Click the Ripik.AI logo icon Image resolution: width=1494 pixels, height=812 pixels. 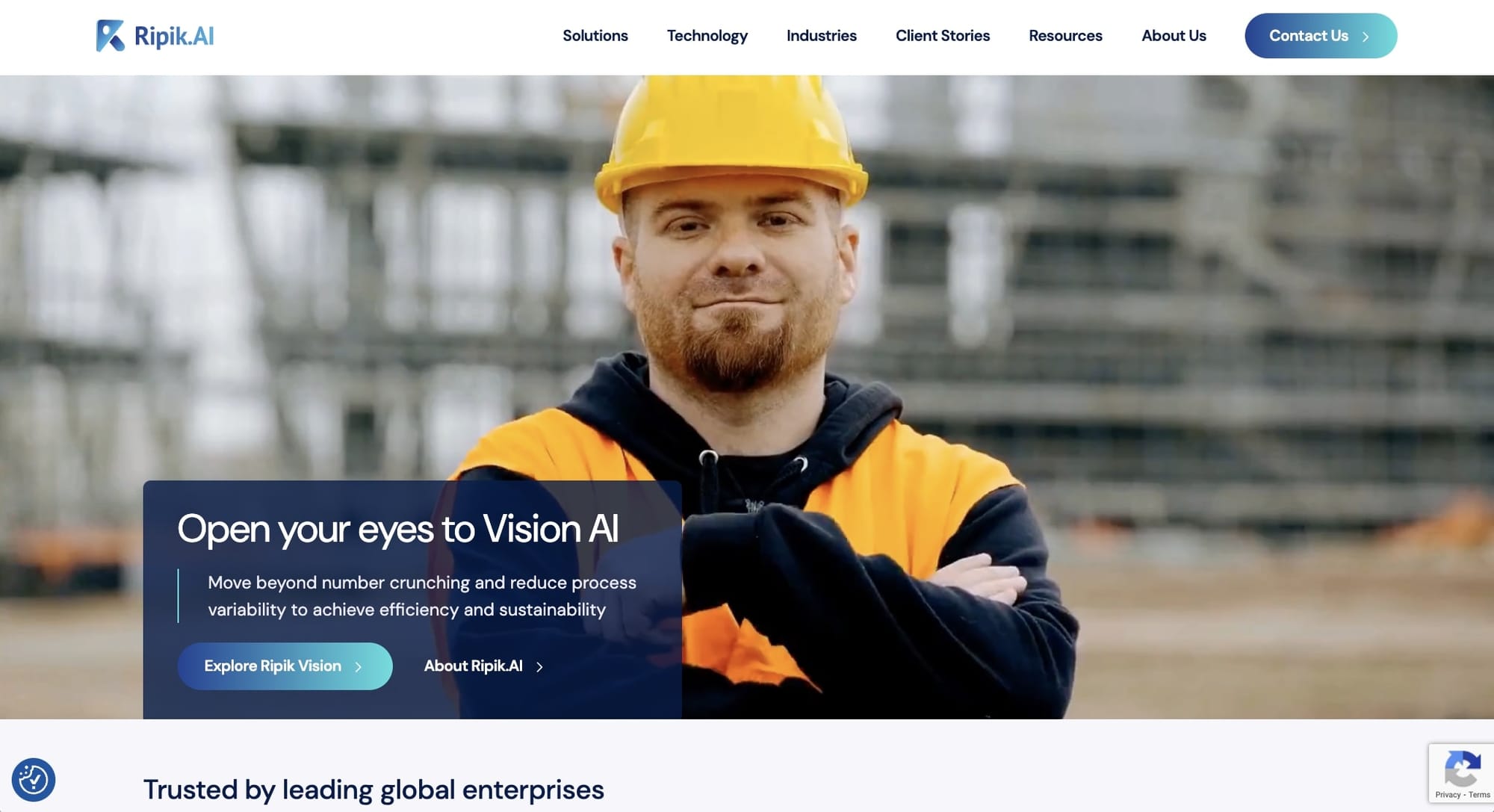tap(111, 35)
